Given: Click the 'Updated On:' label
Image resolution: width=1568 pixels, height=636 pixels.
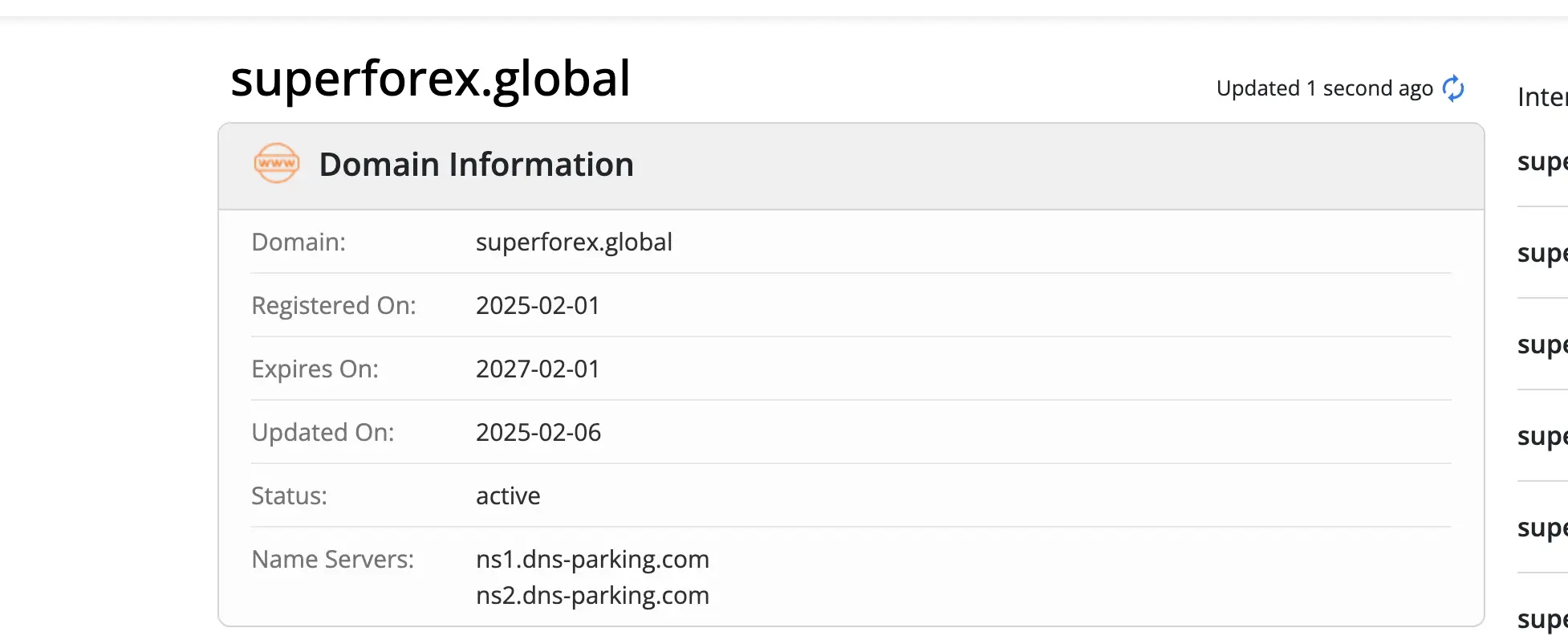Looking at the screenshot, I should pos(323,433).
